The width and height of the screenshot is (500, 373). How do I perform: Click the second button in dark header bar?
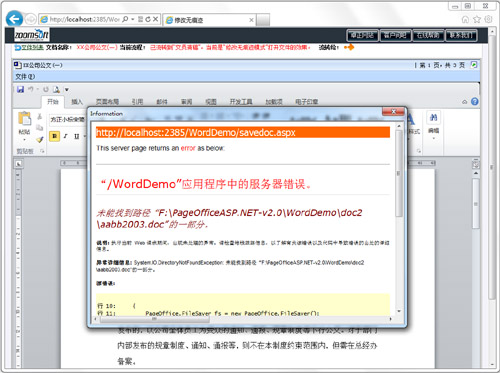pos(395,35)
